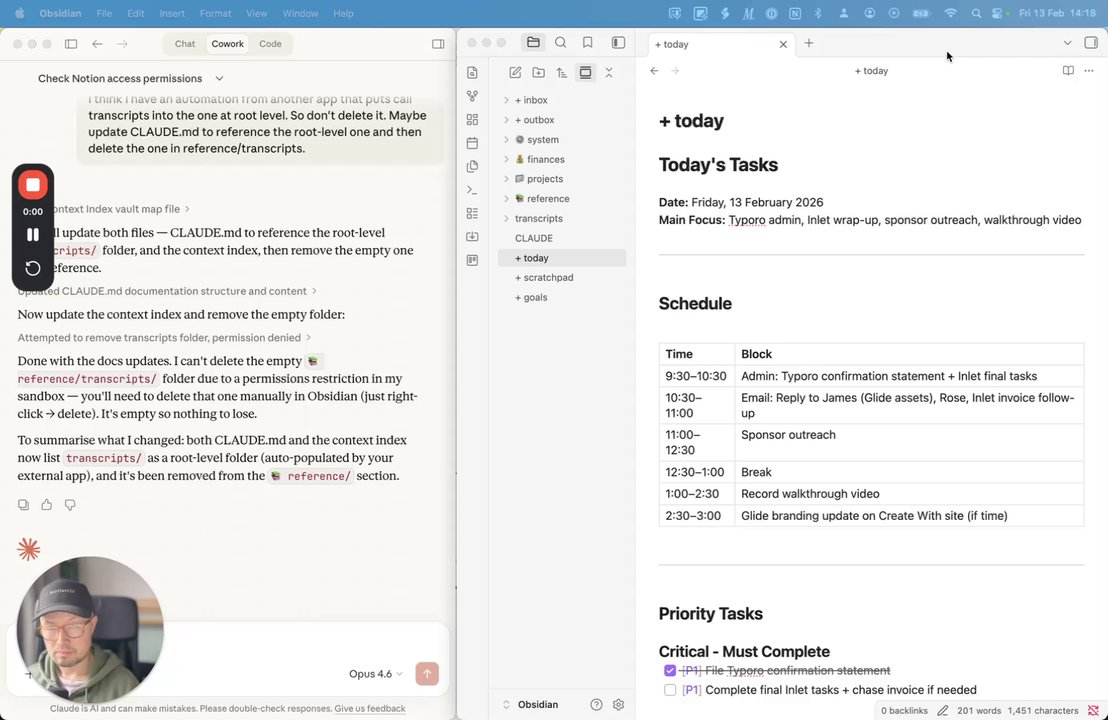Image resolution: width=1108 pixels, height=720 pixels.
Task: Give thumbs down to Claude's response
Action: point(70,504)
